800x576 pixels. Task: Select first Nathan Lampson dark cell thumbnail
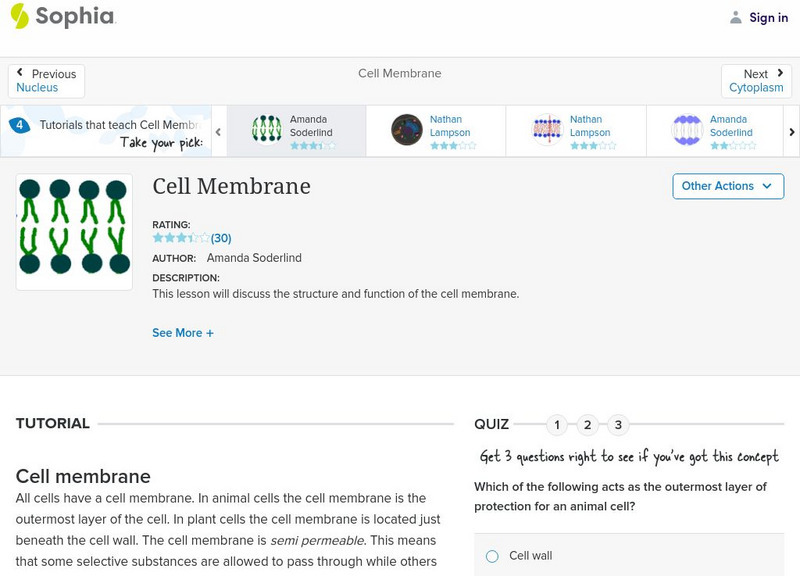407,130
